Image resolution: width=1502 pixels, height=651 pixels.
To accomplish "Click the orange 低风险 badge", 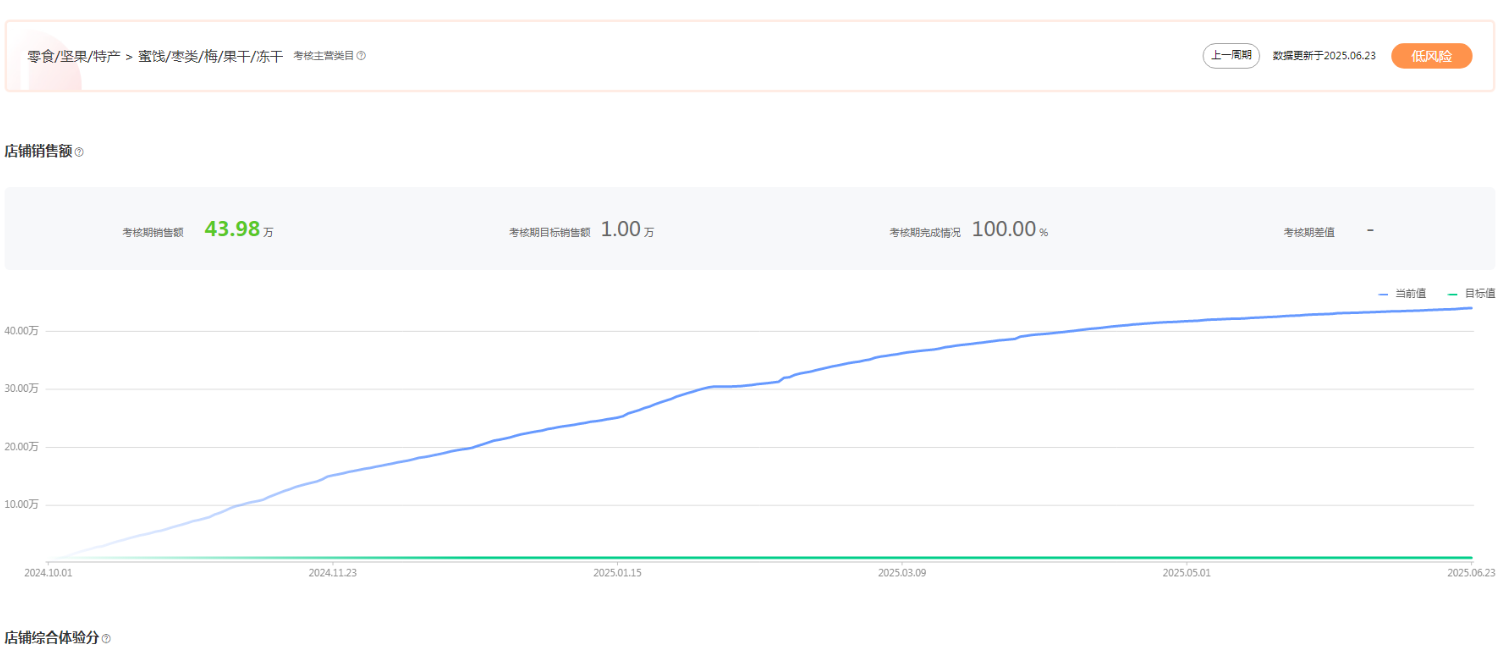I will pyautogui.click(x=1431, y=56).
